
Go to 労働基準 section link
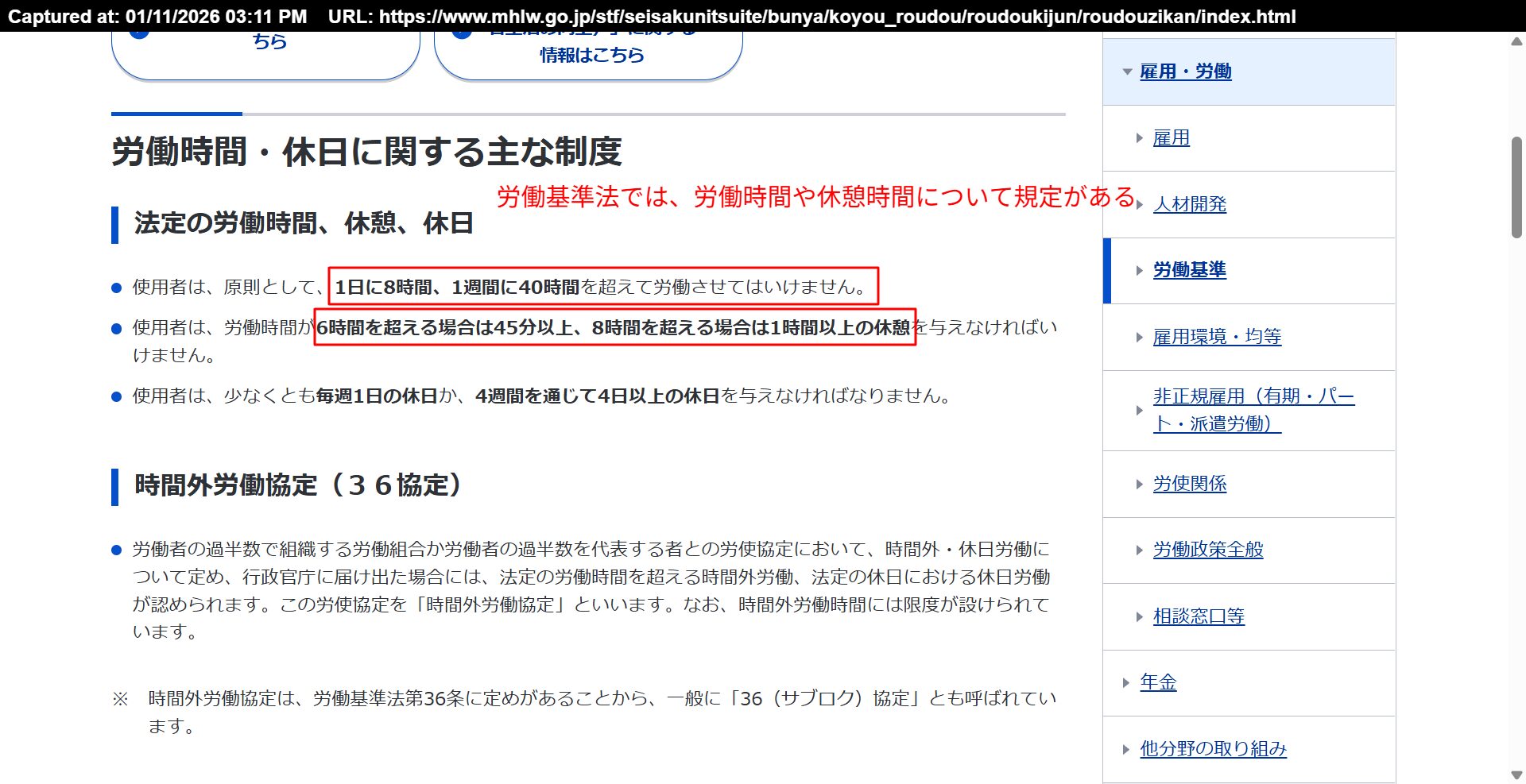[1190, 270]
